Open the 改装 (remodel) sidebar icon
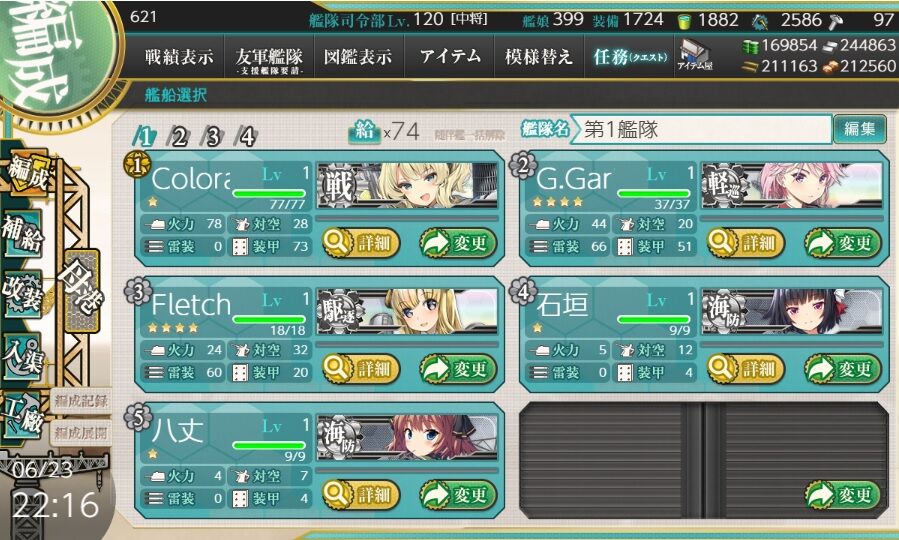899x540 pixels. [x=22, y=295]
